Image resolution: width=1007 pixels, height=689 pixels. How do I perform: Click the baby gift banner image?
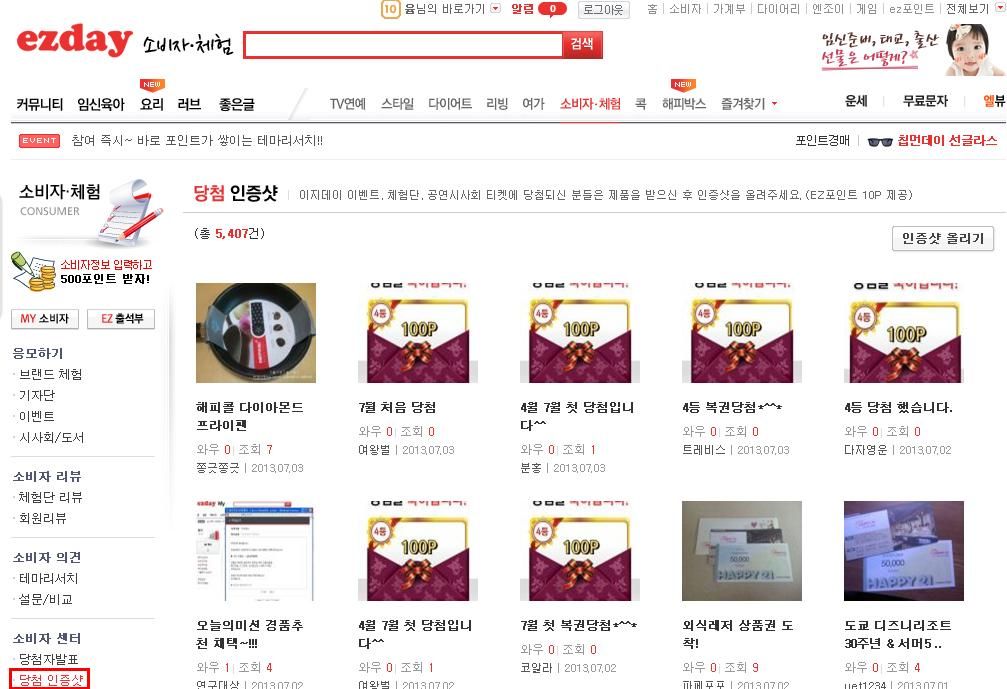pyautogui.click(x=910, y=50)
